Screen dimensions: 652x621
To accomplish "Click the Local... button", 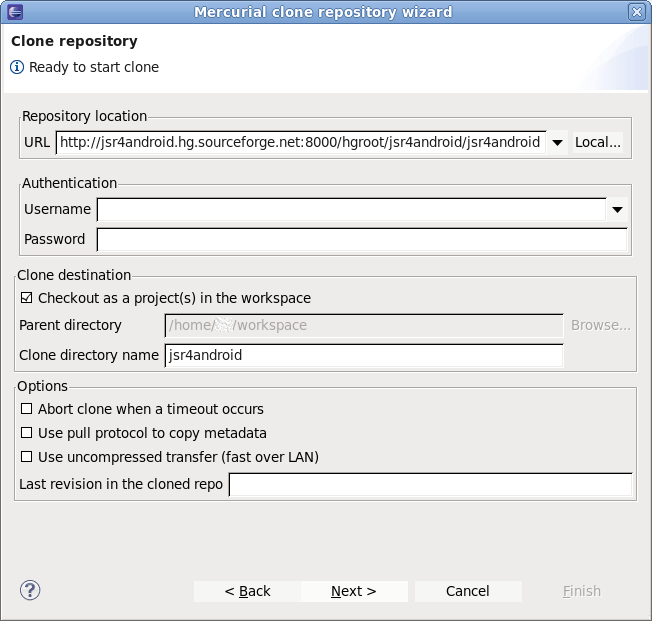I will pos(598,142).
